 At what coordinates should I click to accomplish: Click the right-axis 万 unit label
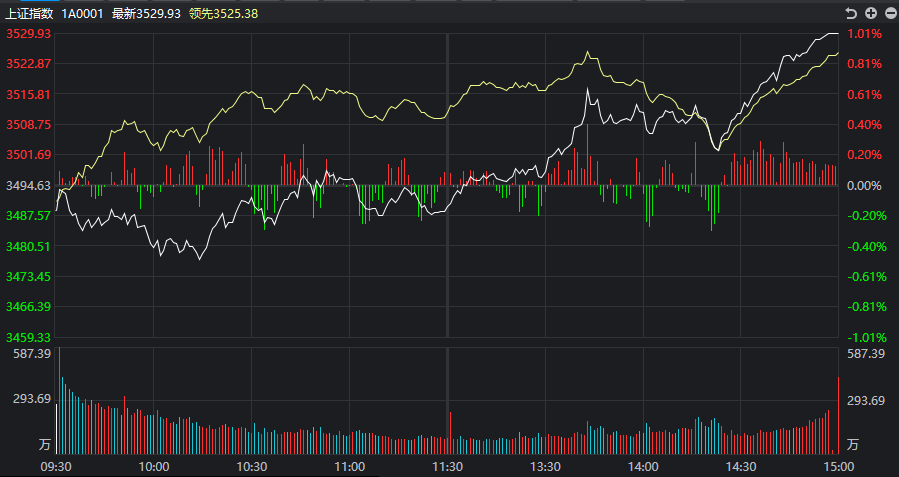(853, 444)
